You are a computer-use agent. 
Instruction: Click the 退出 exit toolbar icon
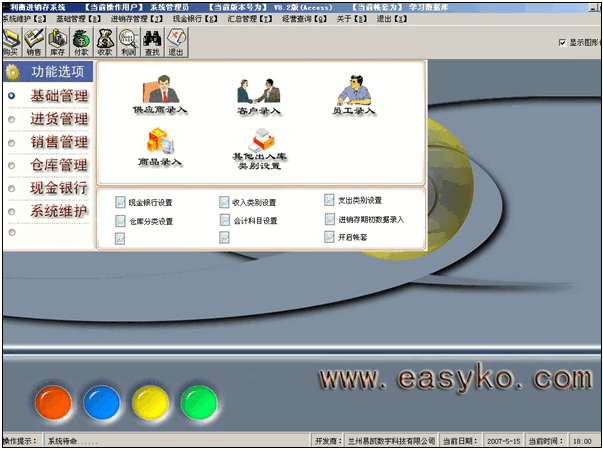click(x=176, y=43)
